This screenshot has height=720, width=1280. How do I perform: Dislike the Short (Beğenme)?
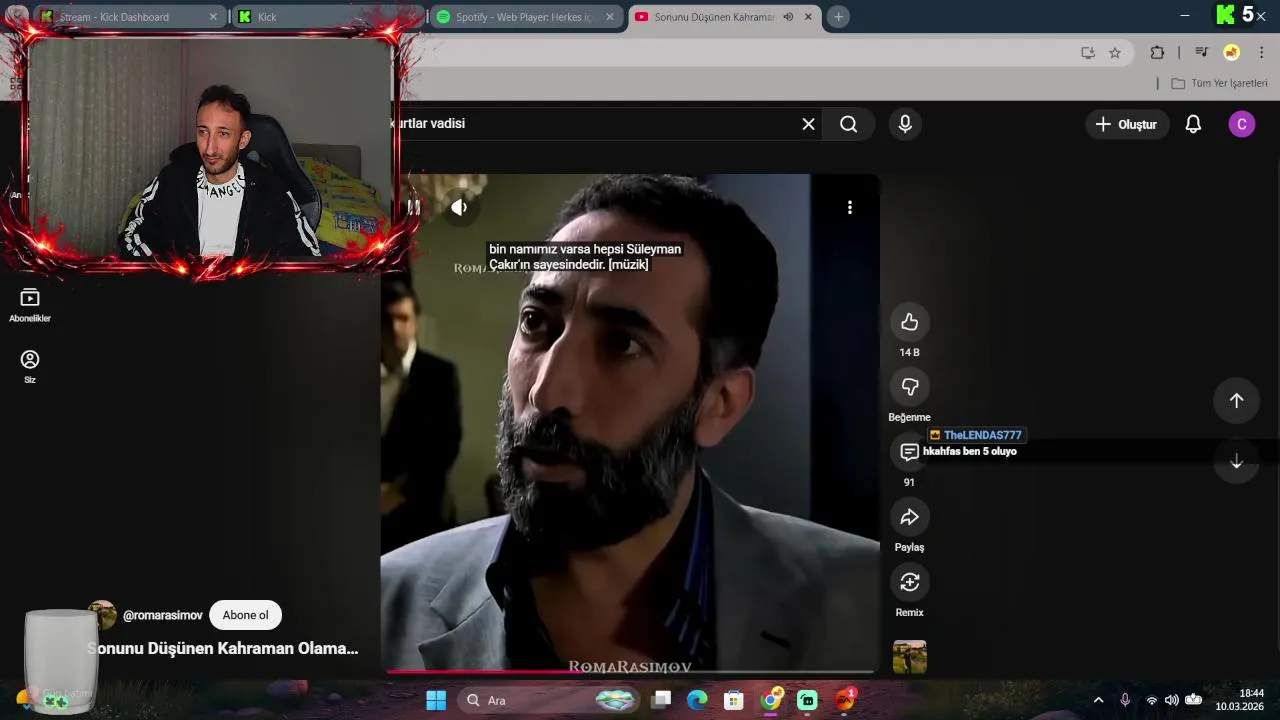909,387
